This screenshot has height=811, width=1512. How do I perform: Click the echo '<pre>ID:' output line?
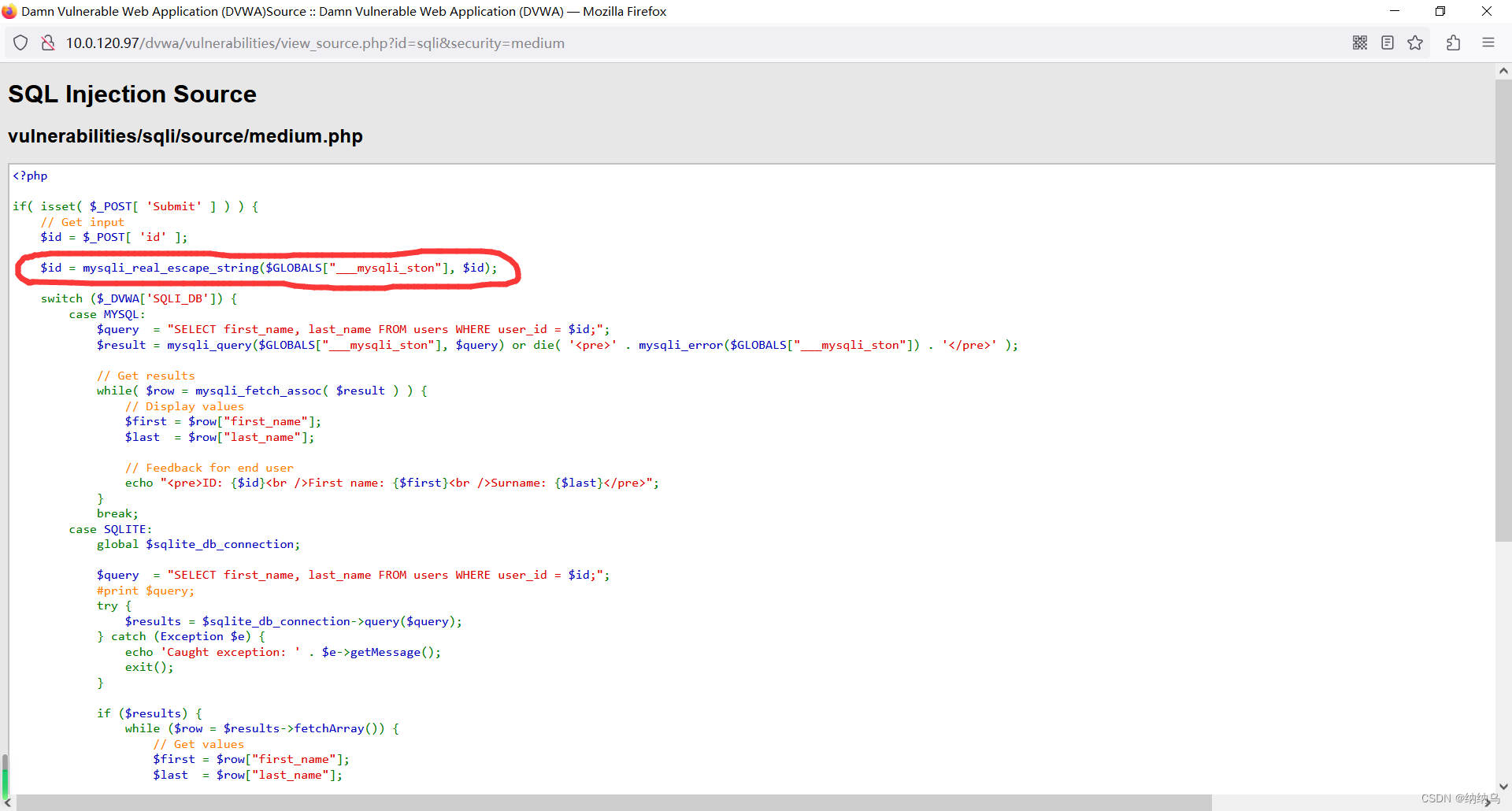point(392,483)
